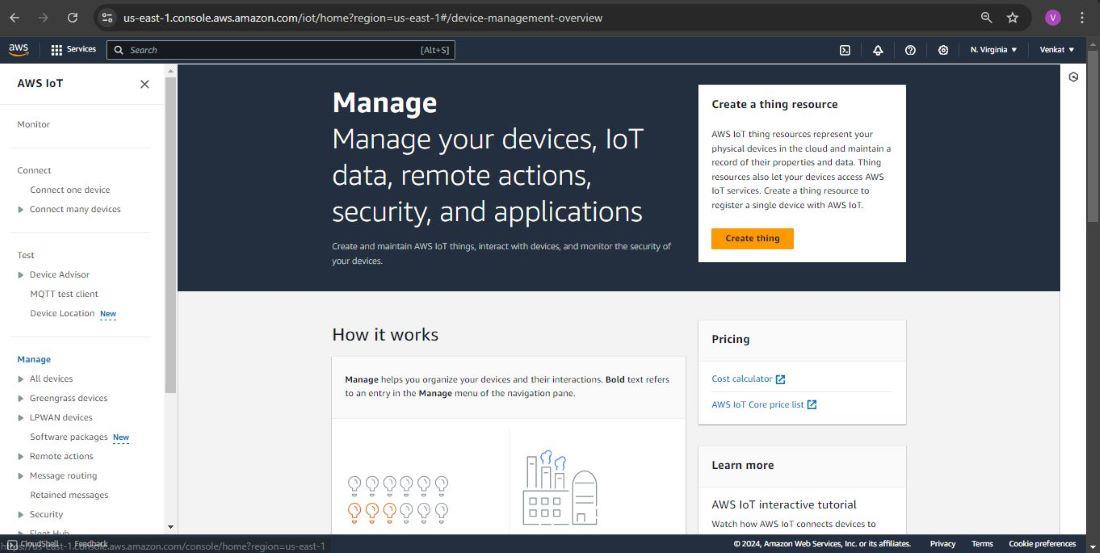
Task: Click the AWS logo
Action: click(18, 49)
